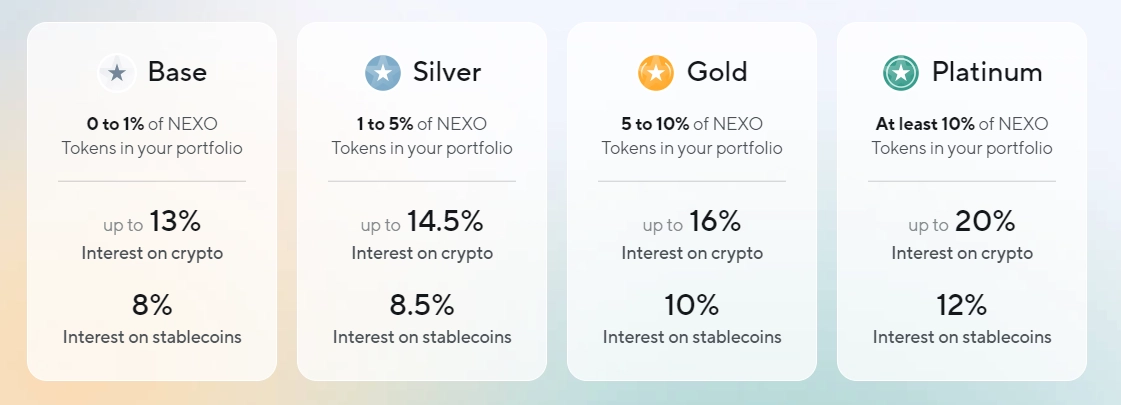Image resolution: width=1121 pixels, height=405 pixels.
Task: Select the Silver tier heading
Action: coord(447,73)
